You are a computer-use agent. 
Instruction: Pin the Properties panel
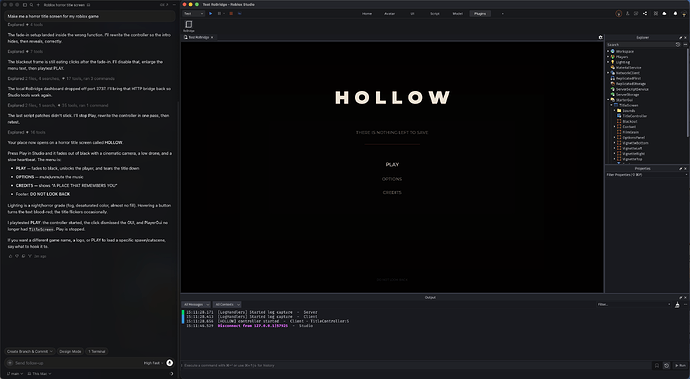click(x=680, y=169)
